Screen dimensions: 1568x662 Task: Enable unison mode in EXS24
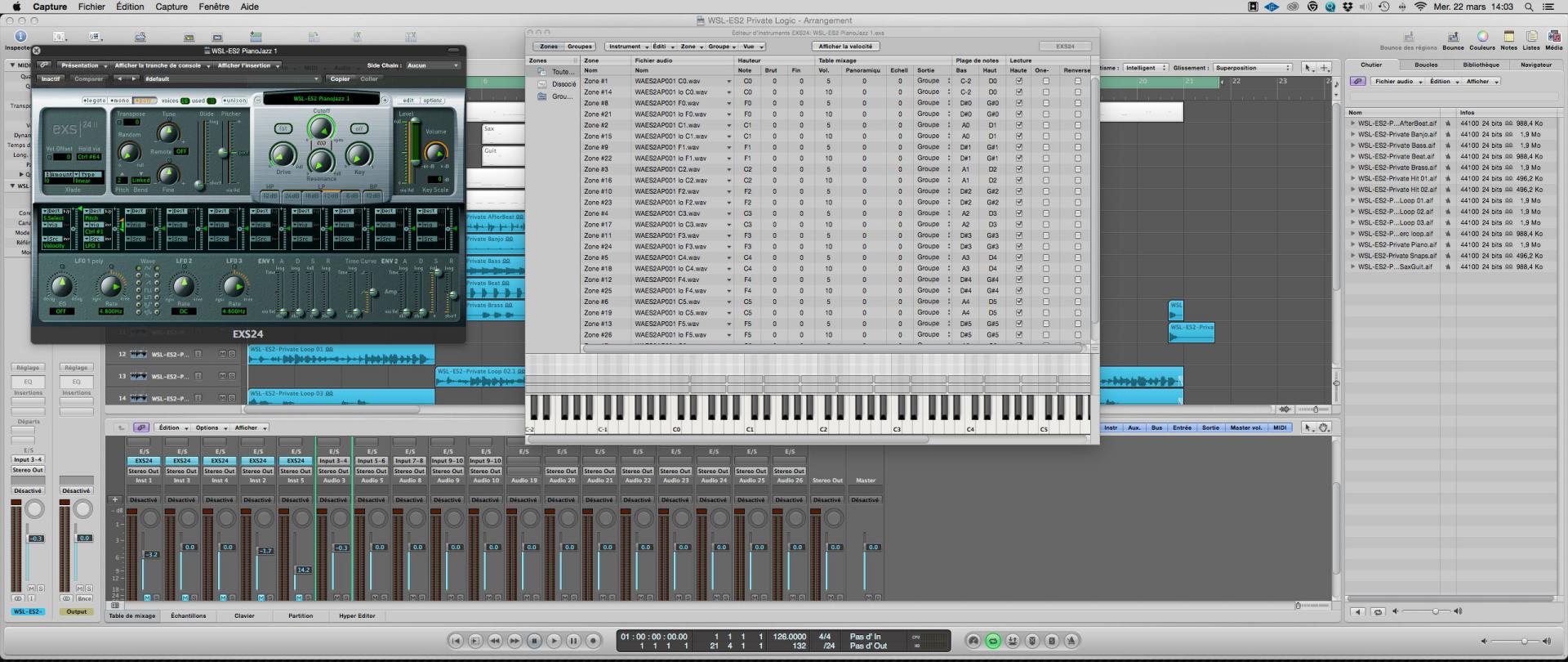(x=234, y=101)
